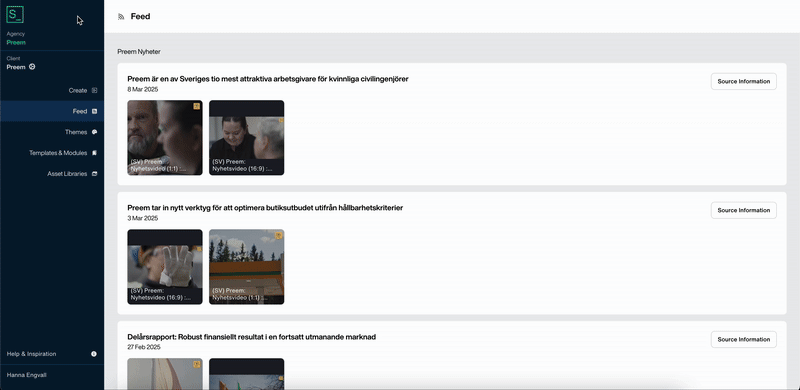Image resolution: width=800 pixels, height=390 pixels.
Task: Click the Asset Libraries icon
Action: coord(94,174)
